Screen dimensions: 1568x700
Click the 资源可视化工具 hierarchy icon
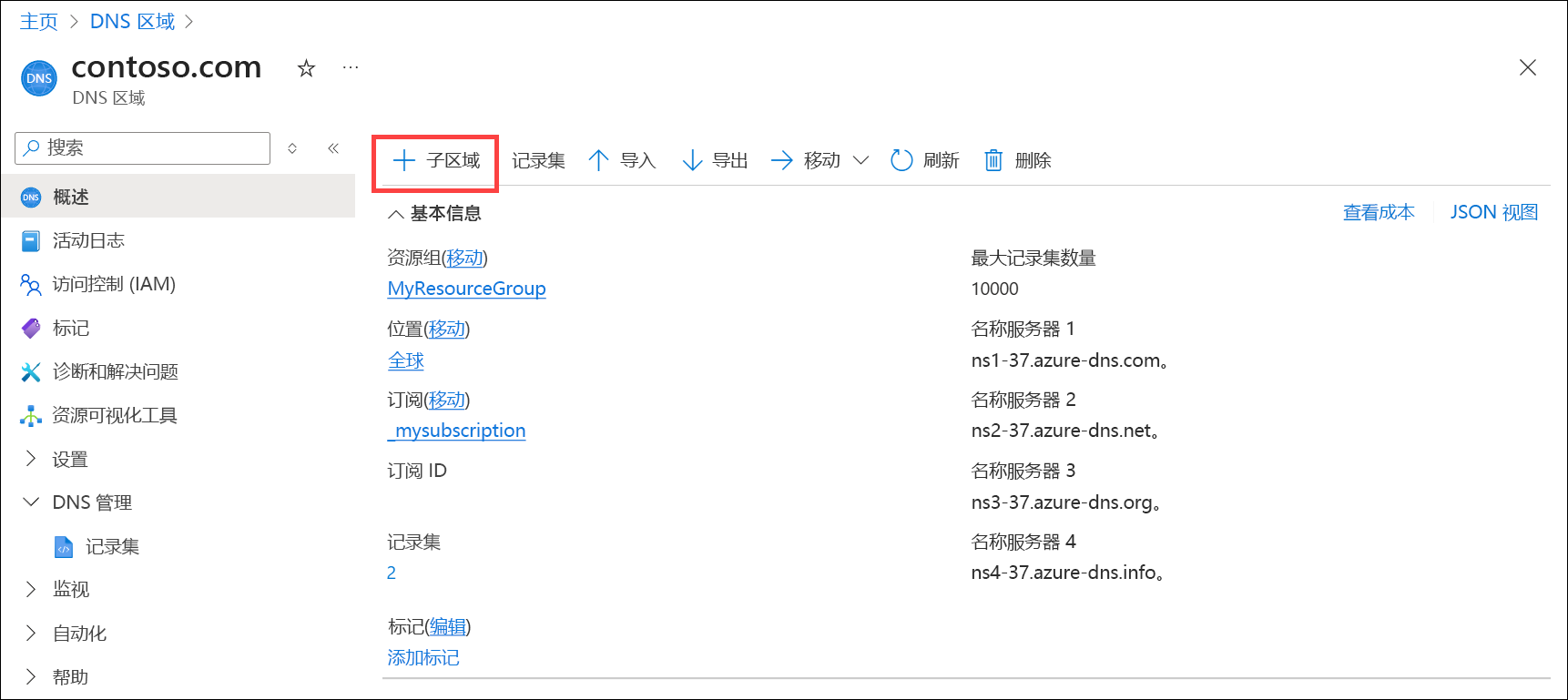click(x=31, y=416)
